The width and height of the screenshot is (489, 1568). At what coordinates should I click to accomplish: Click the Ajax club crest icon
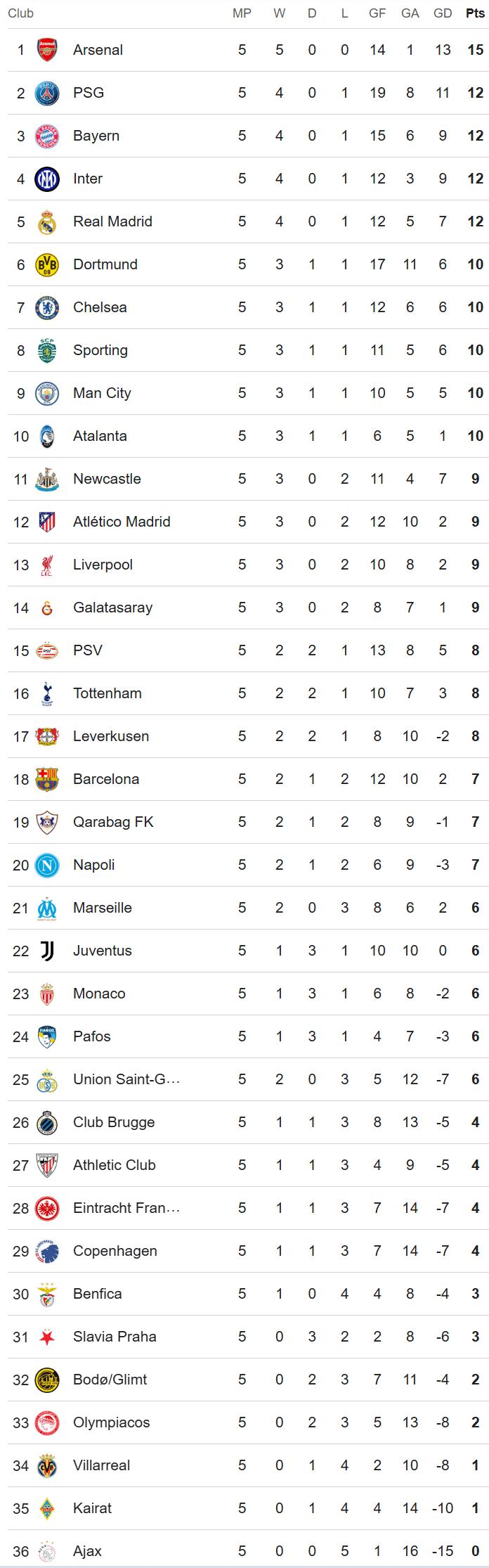pyautogui.click(x=47, y=1551)
